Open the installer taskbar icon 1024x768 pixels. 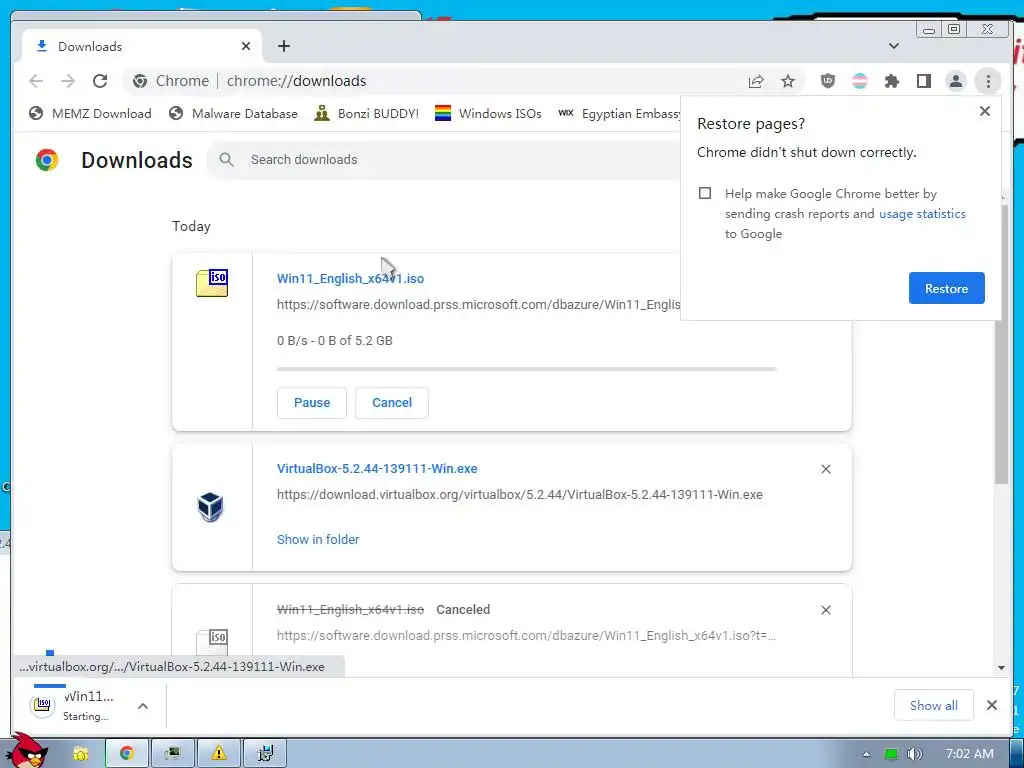(265, 754)
